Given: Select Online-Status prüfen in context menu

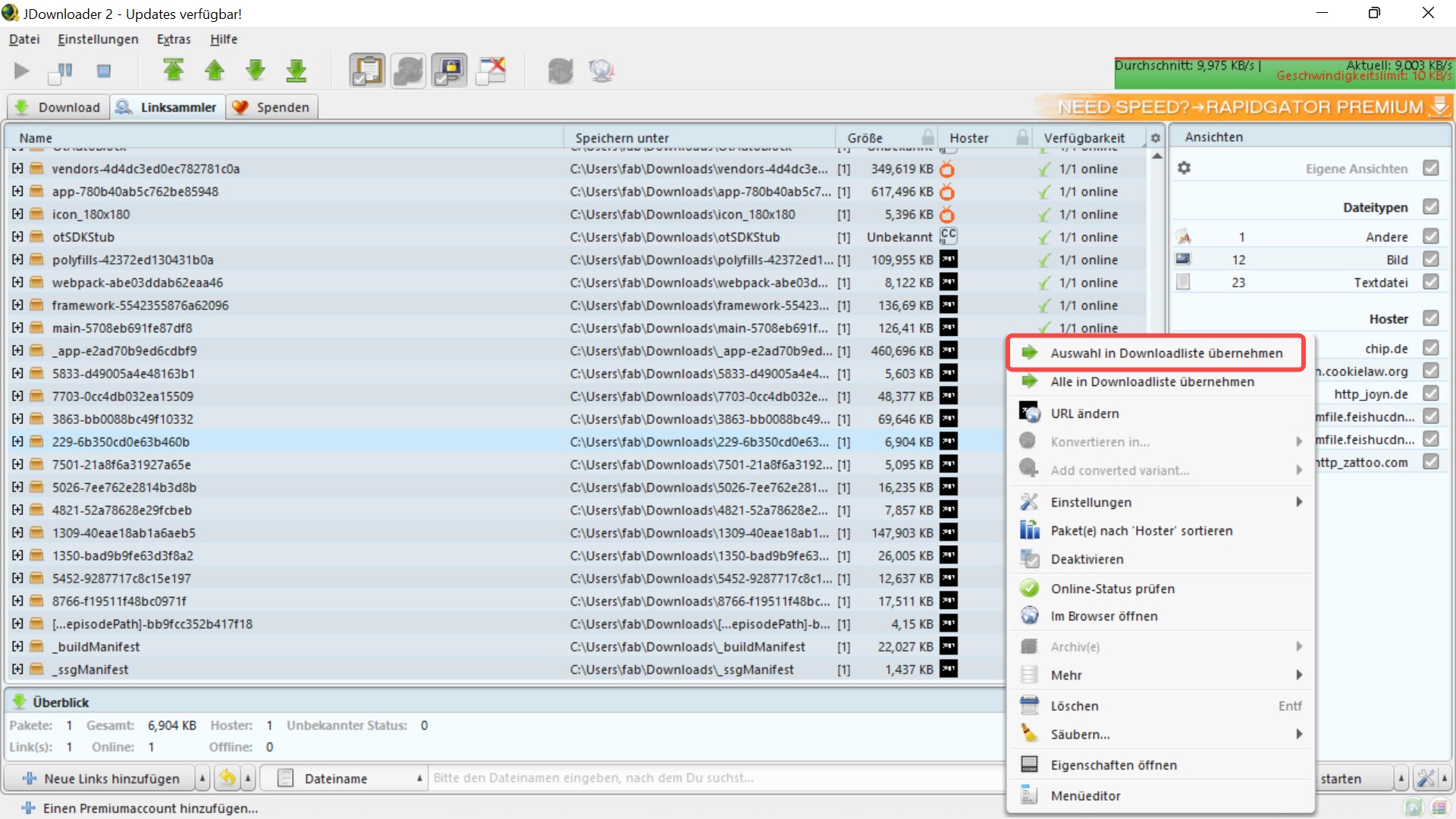Looking at the screenshot, I should pyautogui.click(x=1160, y=588).
